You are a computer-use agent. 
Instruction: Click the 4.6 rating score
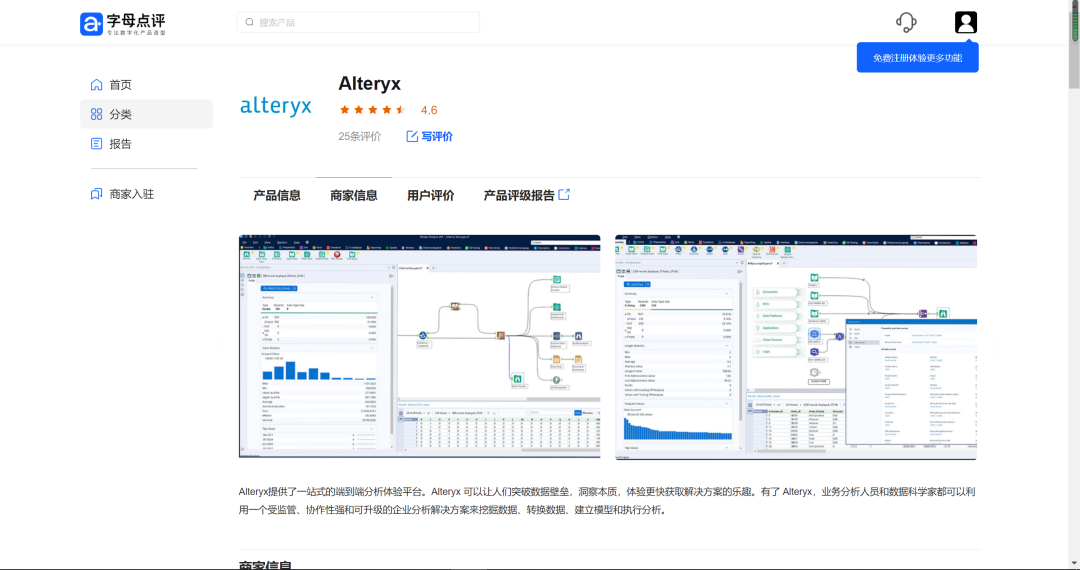coord(429,110)
